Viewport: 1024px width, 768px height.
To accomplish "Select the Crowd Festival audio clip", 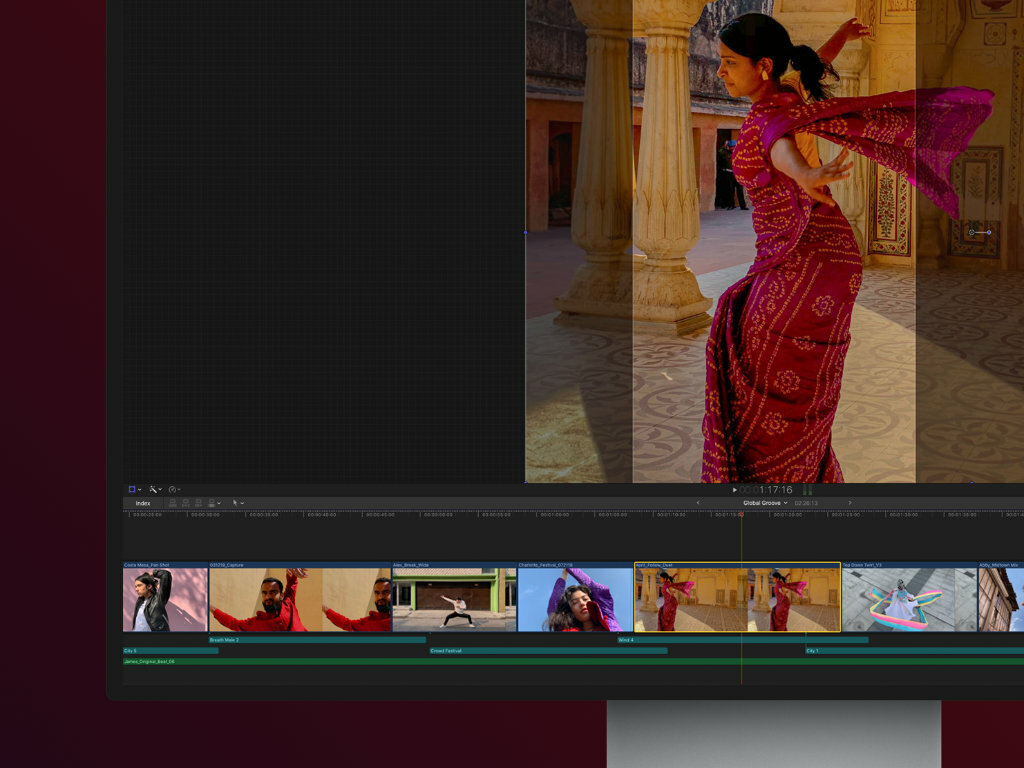I will 549,650.
